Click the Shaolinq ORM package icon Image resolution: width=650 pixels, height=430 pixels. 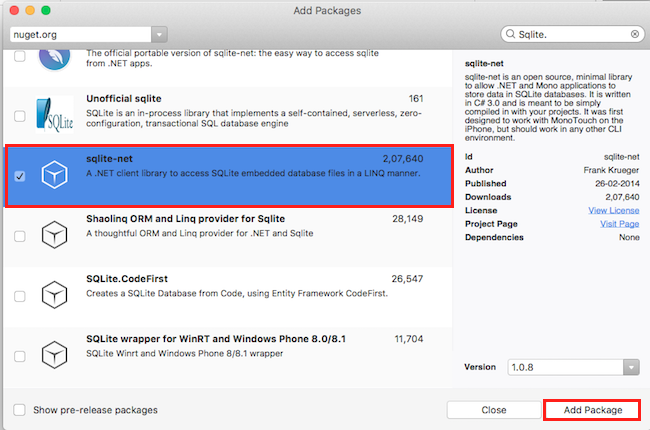(54, 235)
